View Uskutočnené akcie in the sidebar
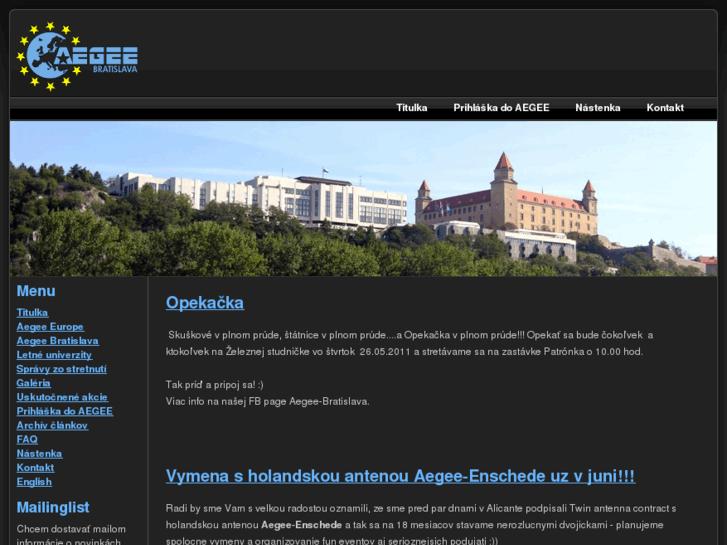The height and width of the screenshot is (545, 727). coord(62,397)
